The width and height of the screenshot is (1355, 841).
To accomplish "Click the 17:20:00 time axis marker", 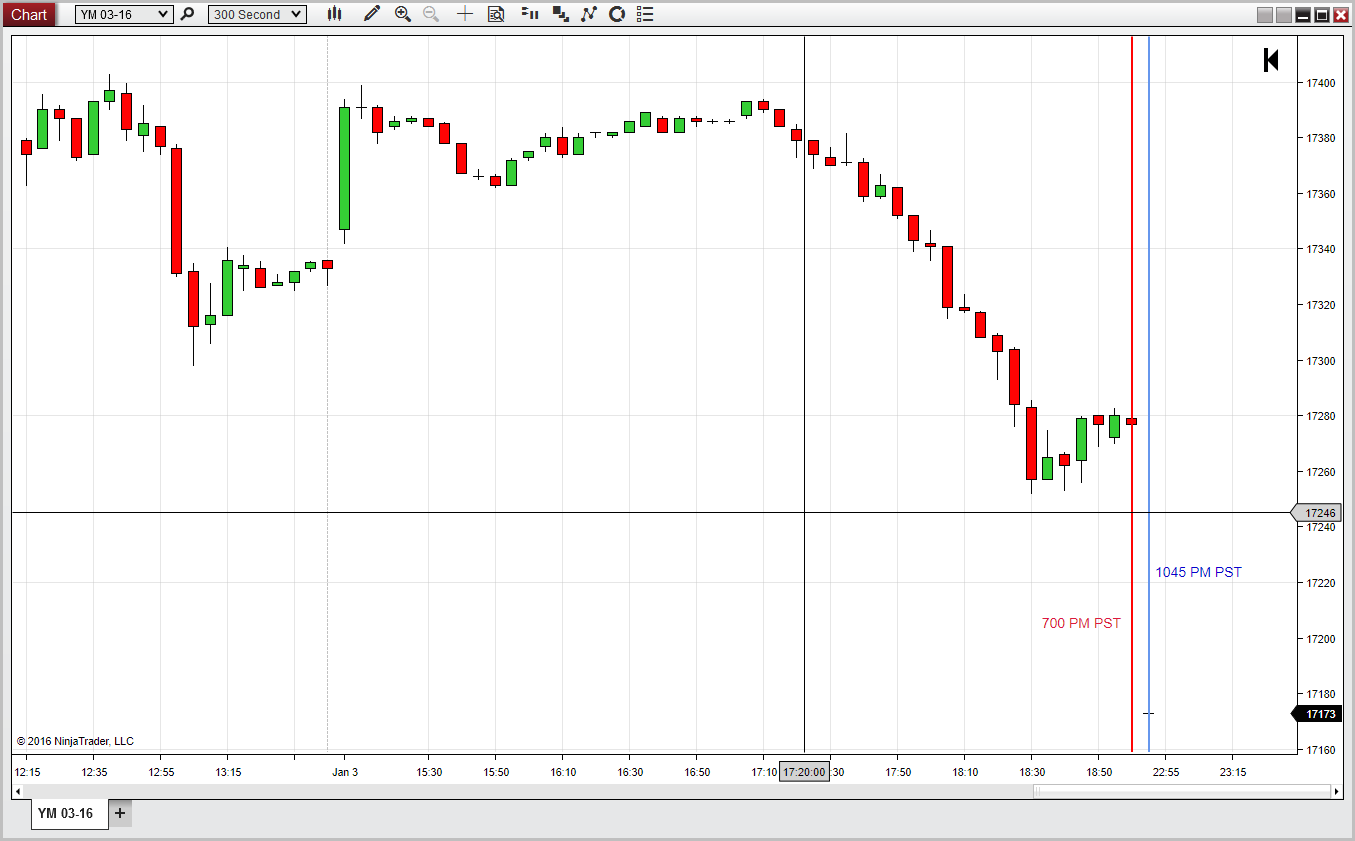I will [804, 772].
